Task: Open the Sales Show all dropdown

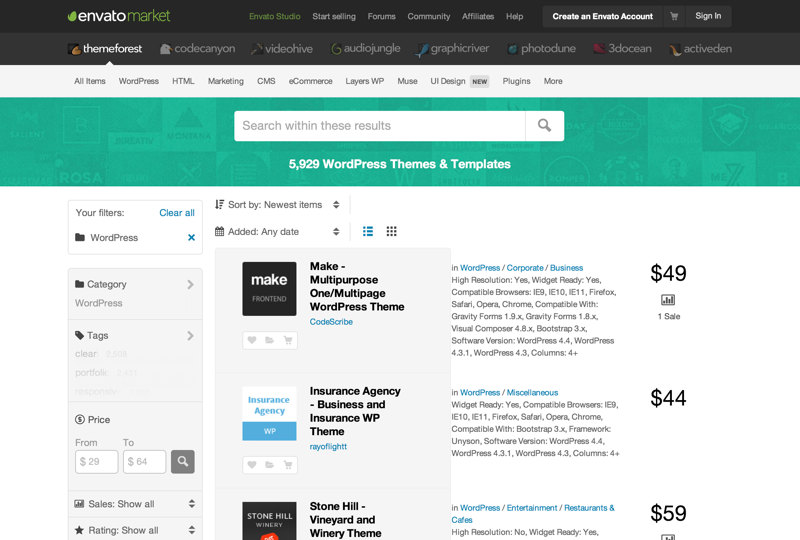Action: tap(135, 504)
